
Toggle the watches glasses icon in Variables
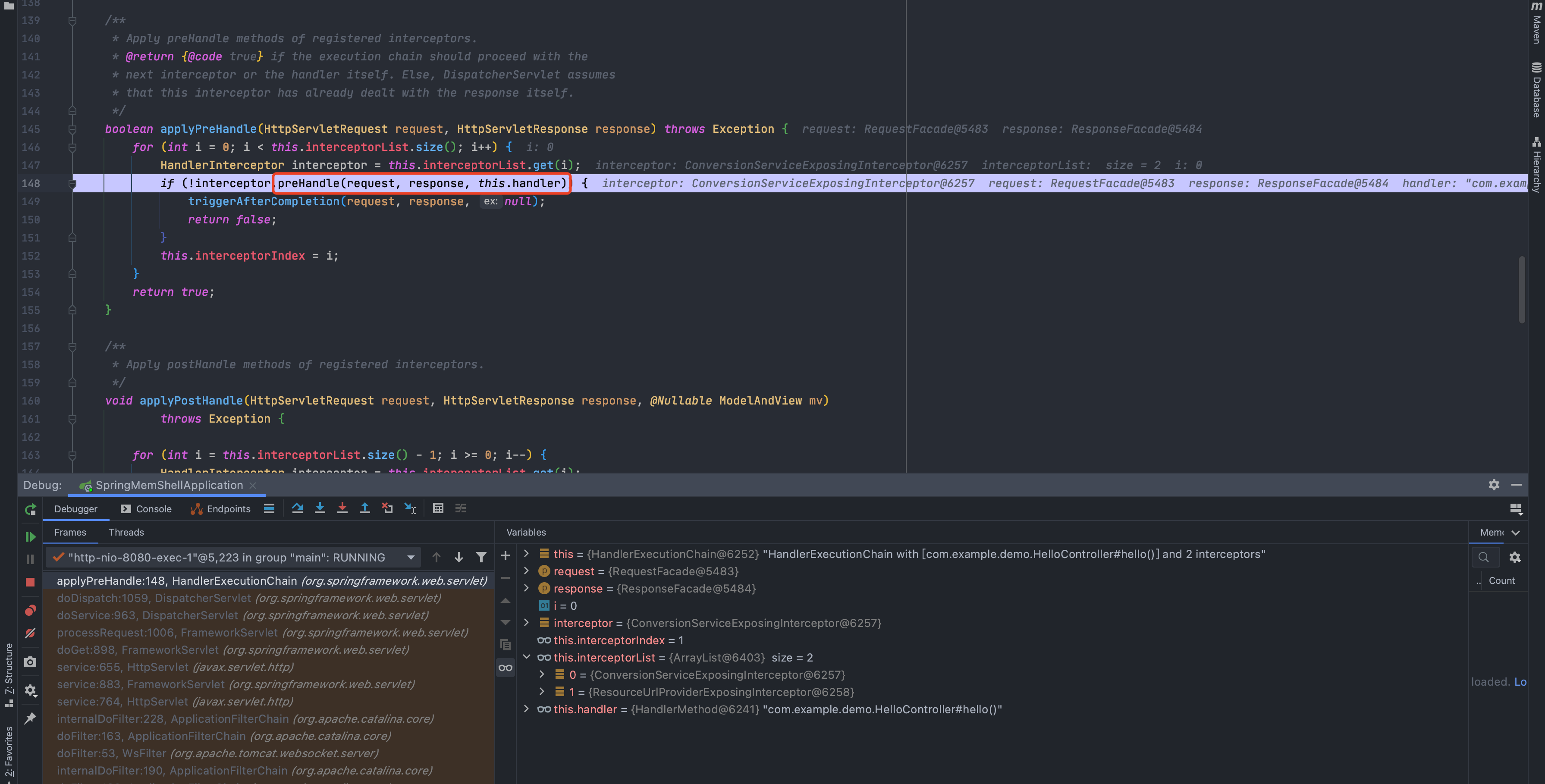pyautogui.click(x=506, y=668)
